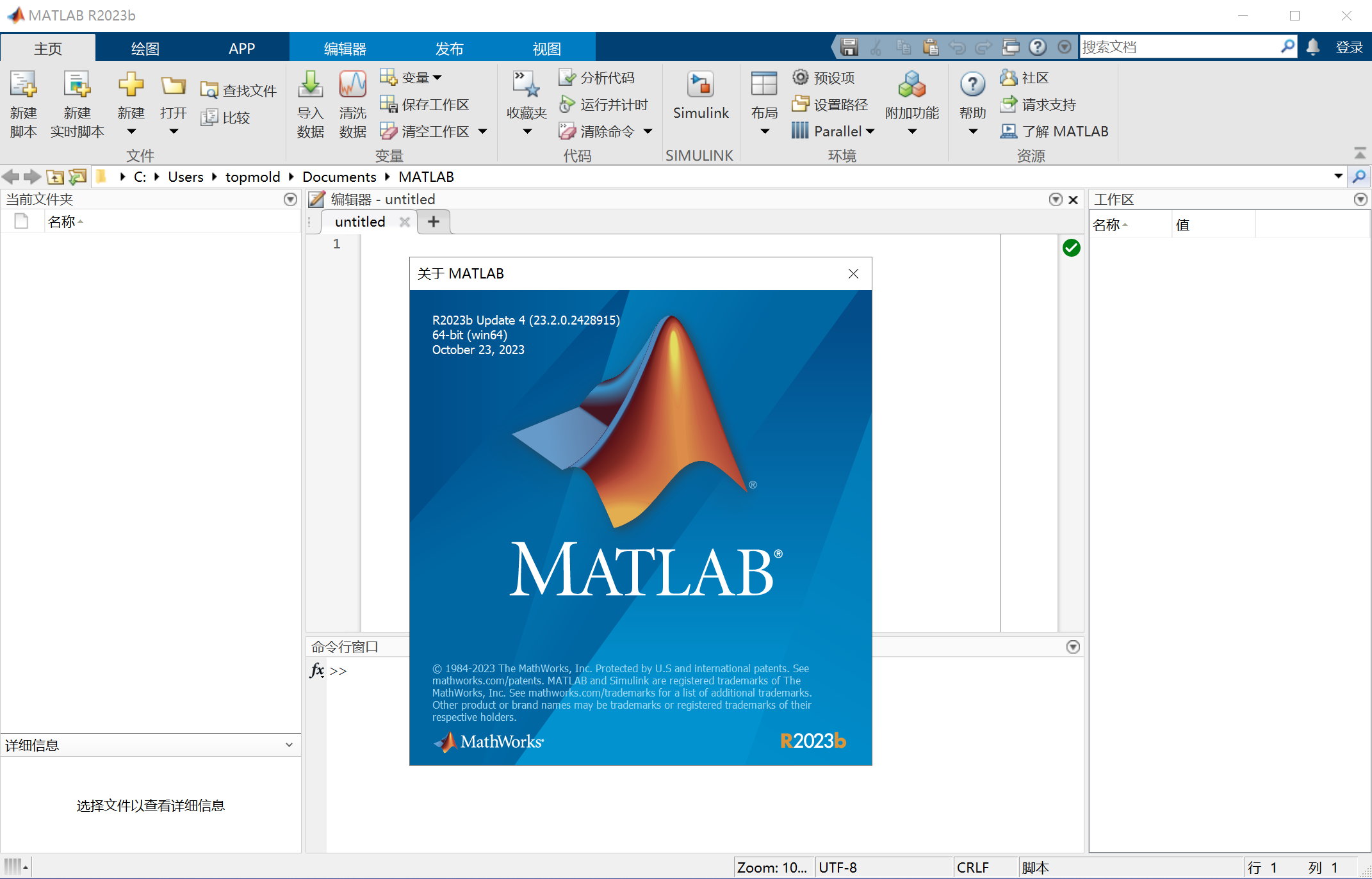
Task: Close the About MATLAB (关于 MATLAB) dialog
Action: coord(853,274)
